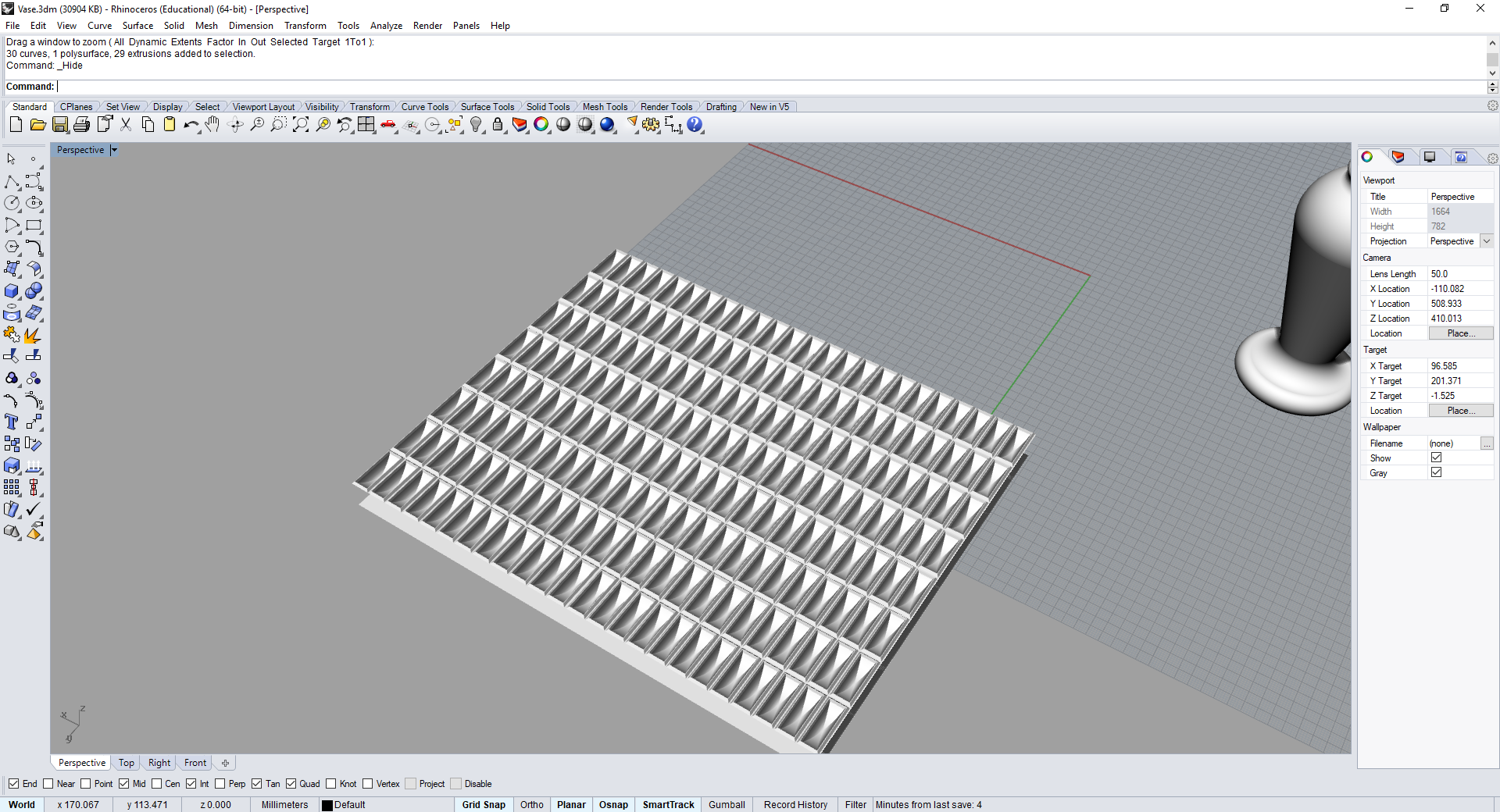Image resolution: width=1500 pixels, height=812 pixels.
Task: Click the Lock objects padlock icon
Action: tap(498, 125)
